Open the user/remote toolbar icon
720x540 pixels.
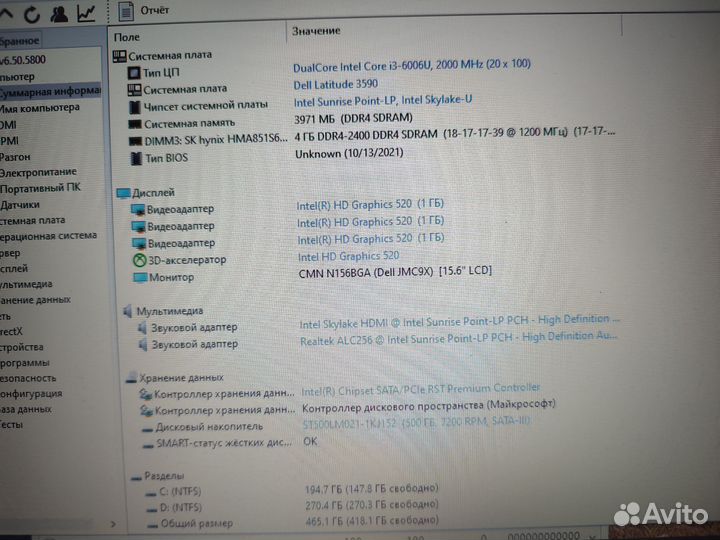pyautogui.click(x=59, y=13)
